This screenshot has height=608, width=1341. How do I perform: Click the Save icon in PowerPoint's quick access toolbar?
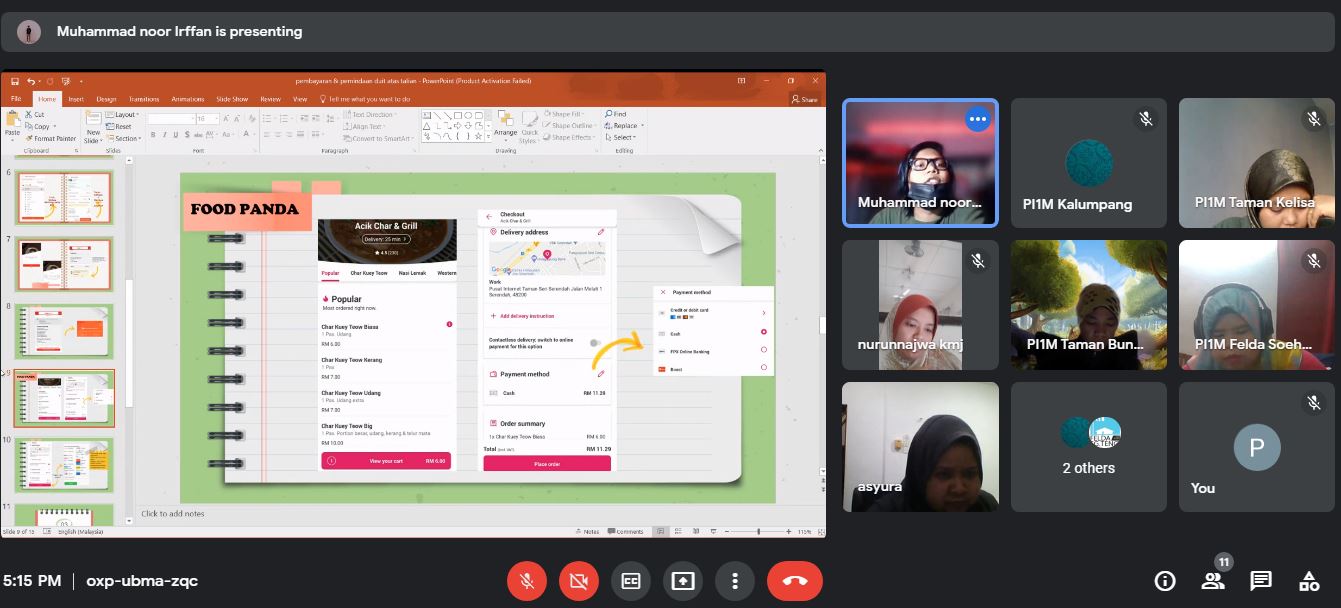pos(15,81)
